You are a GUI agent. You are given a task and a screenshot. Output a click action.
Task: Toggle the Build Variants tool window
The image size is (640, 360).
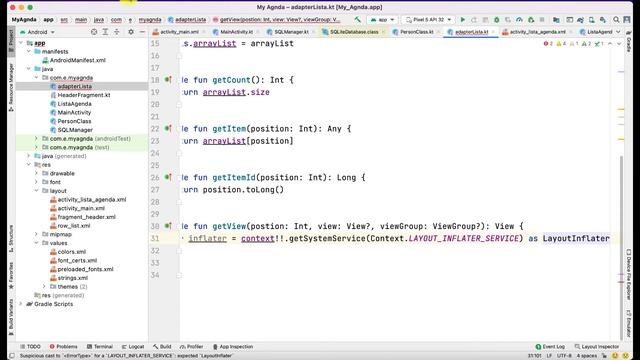coord(11,317)
